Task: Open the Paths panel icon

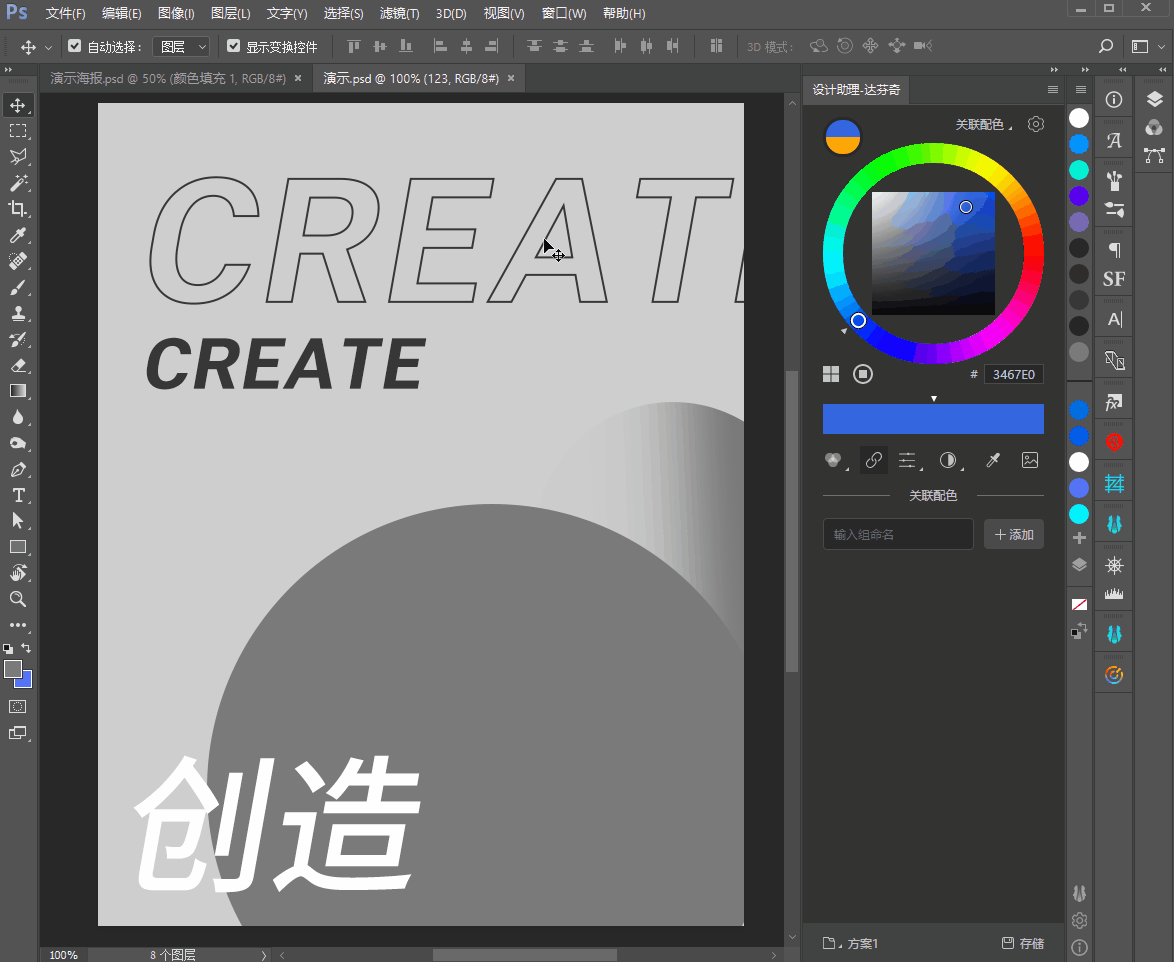Action: click(x=1154, y=156)
